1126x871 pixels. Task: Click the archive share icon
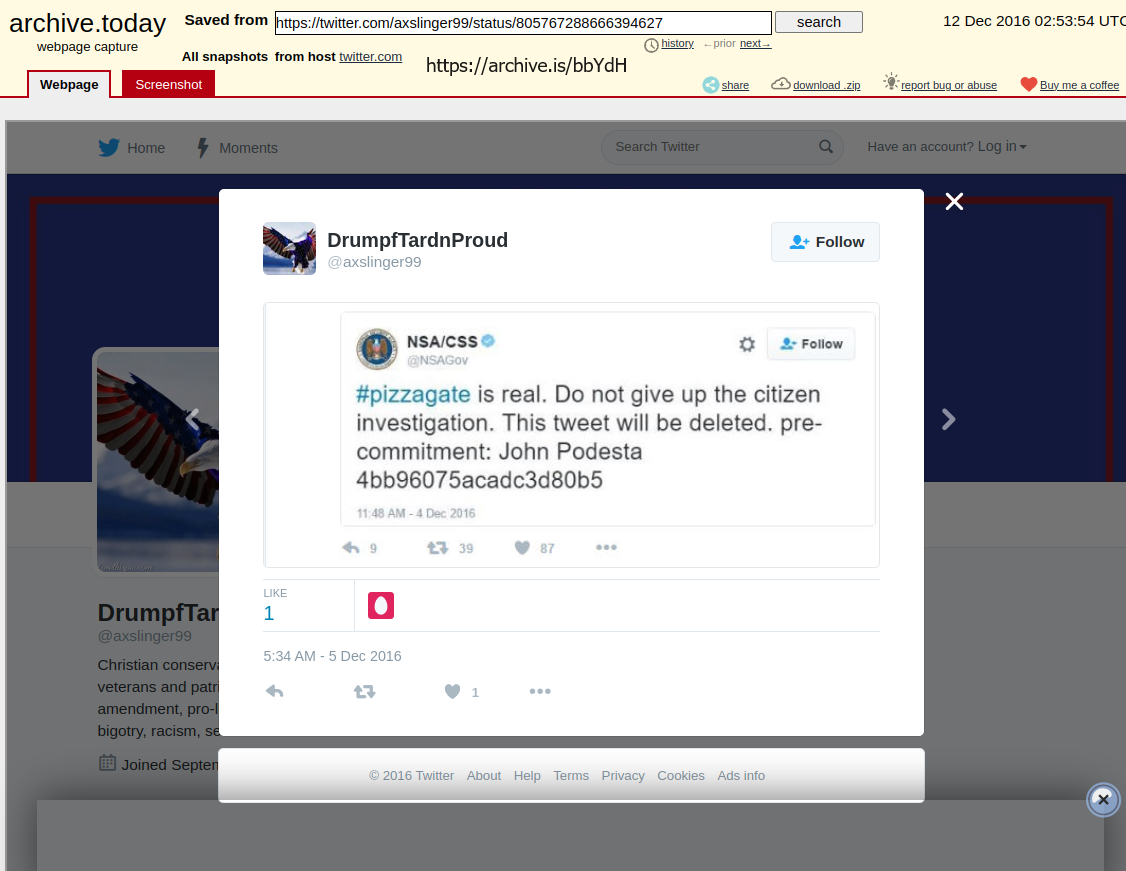711,85
